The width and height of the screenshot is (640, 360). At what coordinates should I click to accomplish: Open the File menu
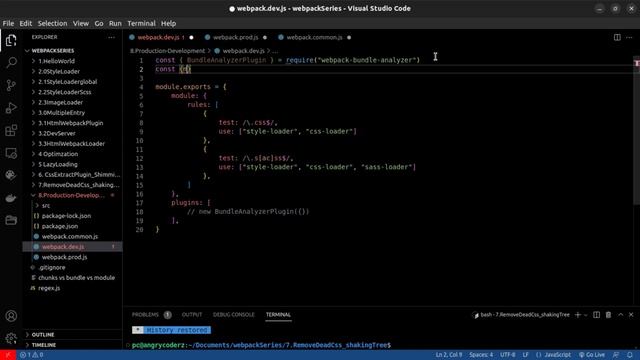8,23
